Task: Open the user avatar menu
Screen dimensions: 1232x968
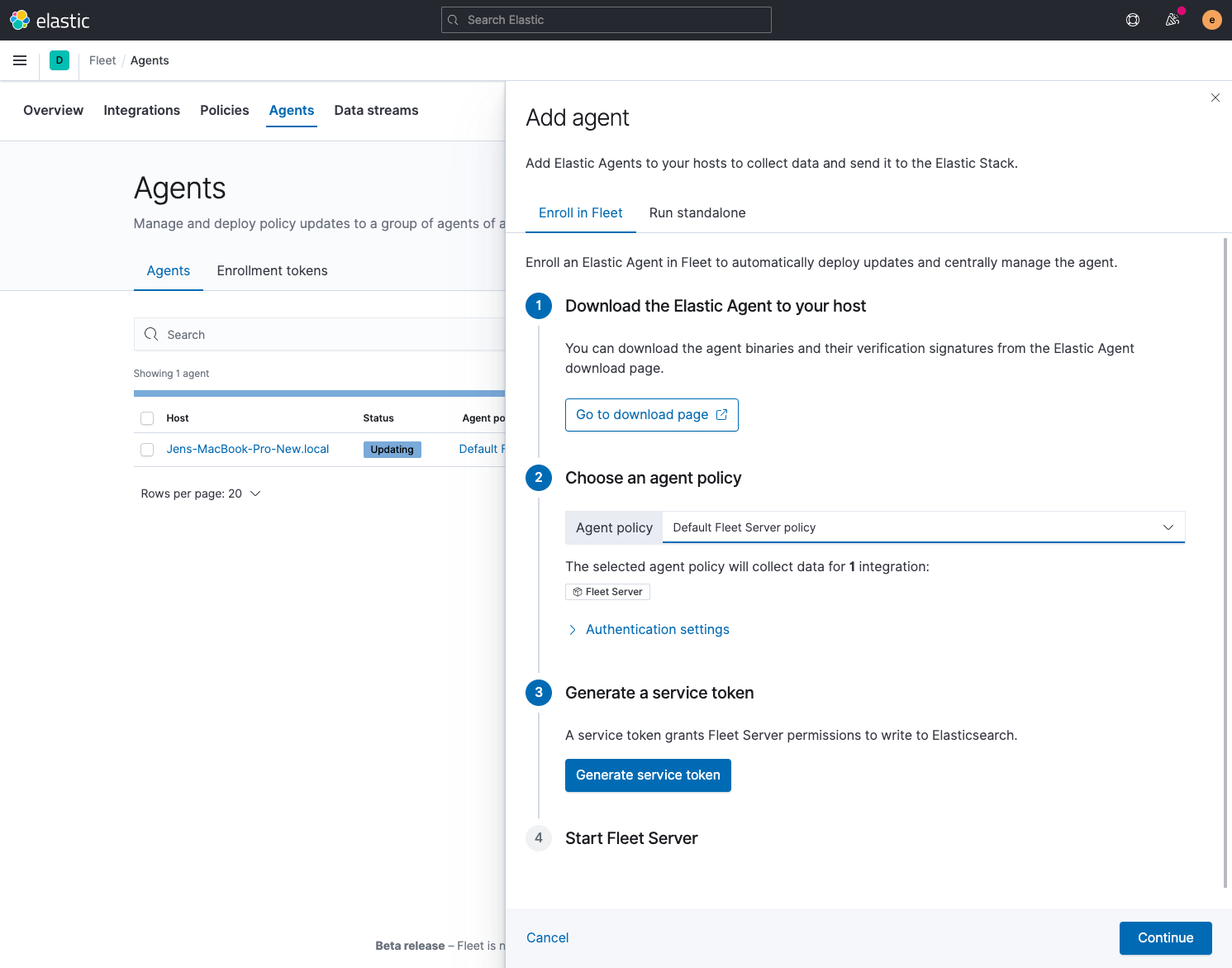Action: point(1212,20)
